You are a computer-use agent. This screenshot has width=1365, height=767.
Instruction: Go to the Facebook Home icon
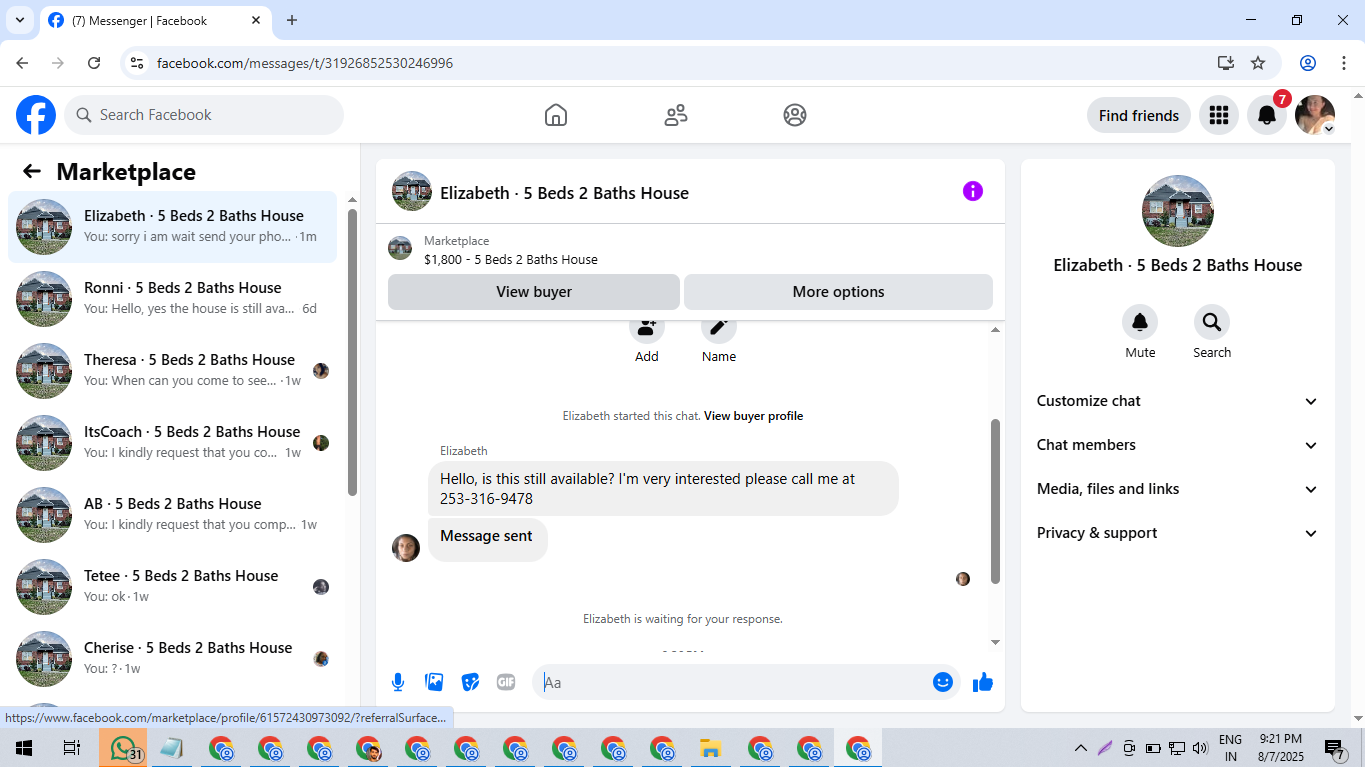556,115
